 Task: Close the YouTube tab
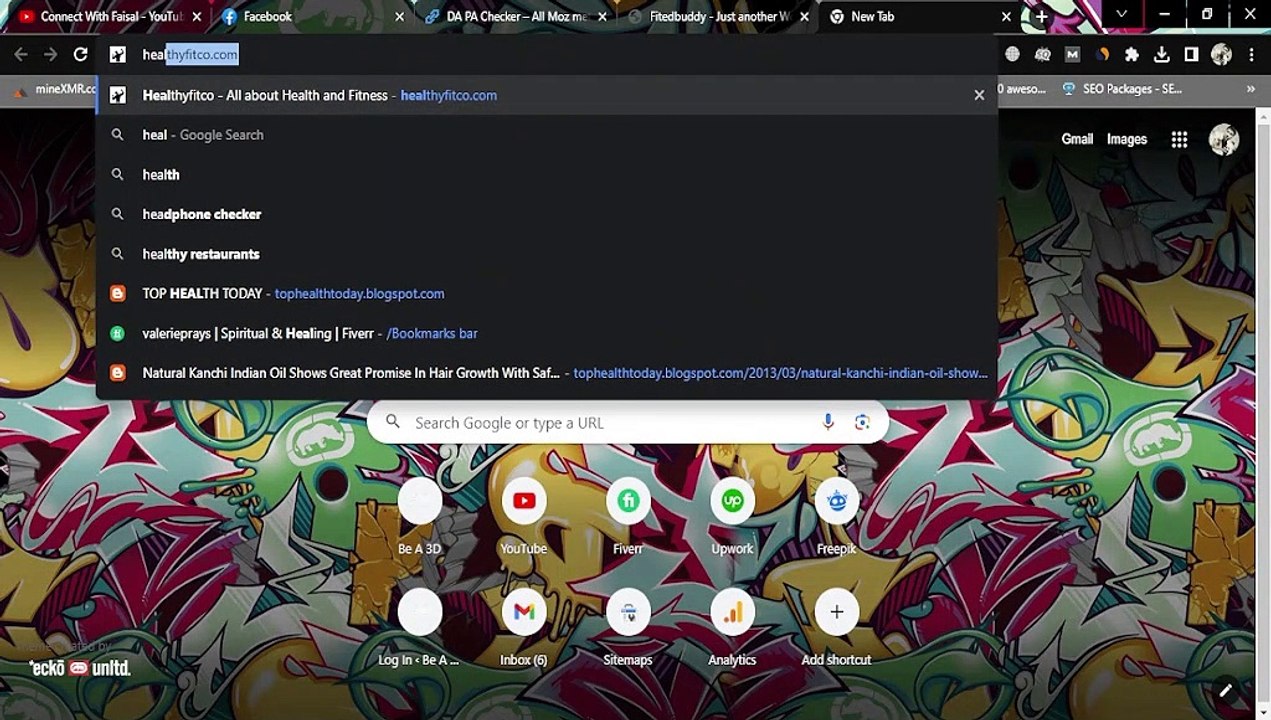[197, 17]
